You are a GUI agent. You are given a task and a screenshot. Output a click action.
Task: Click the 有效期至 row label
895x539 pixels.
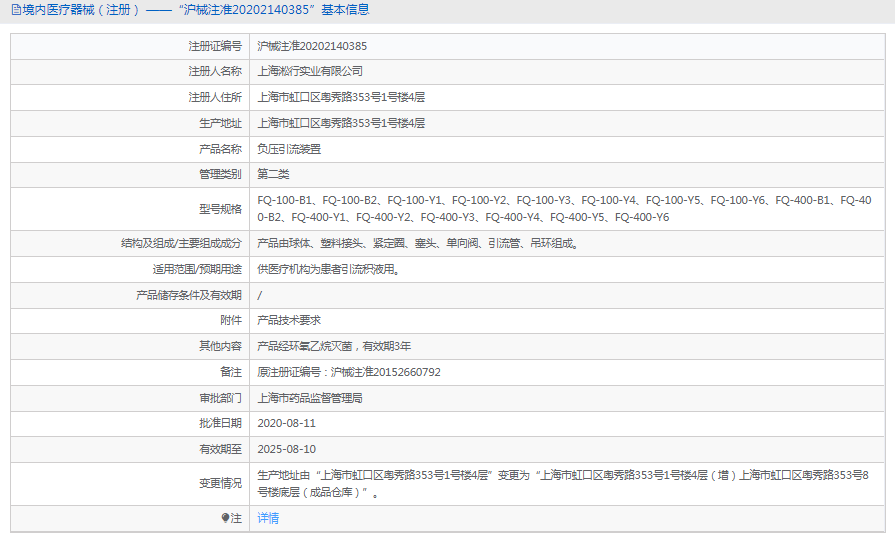tap(220, 449)
